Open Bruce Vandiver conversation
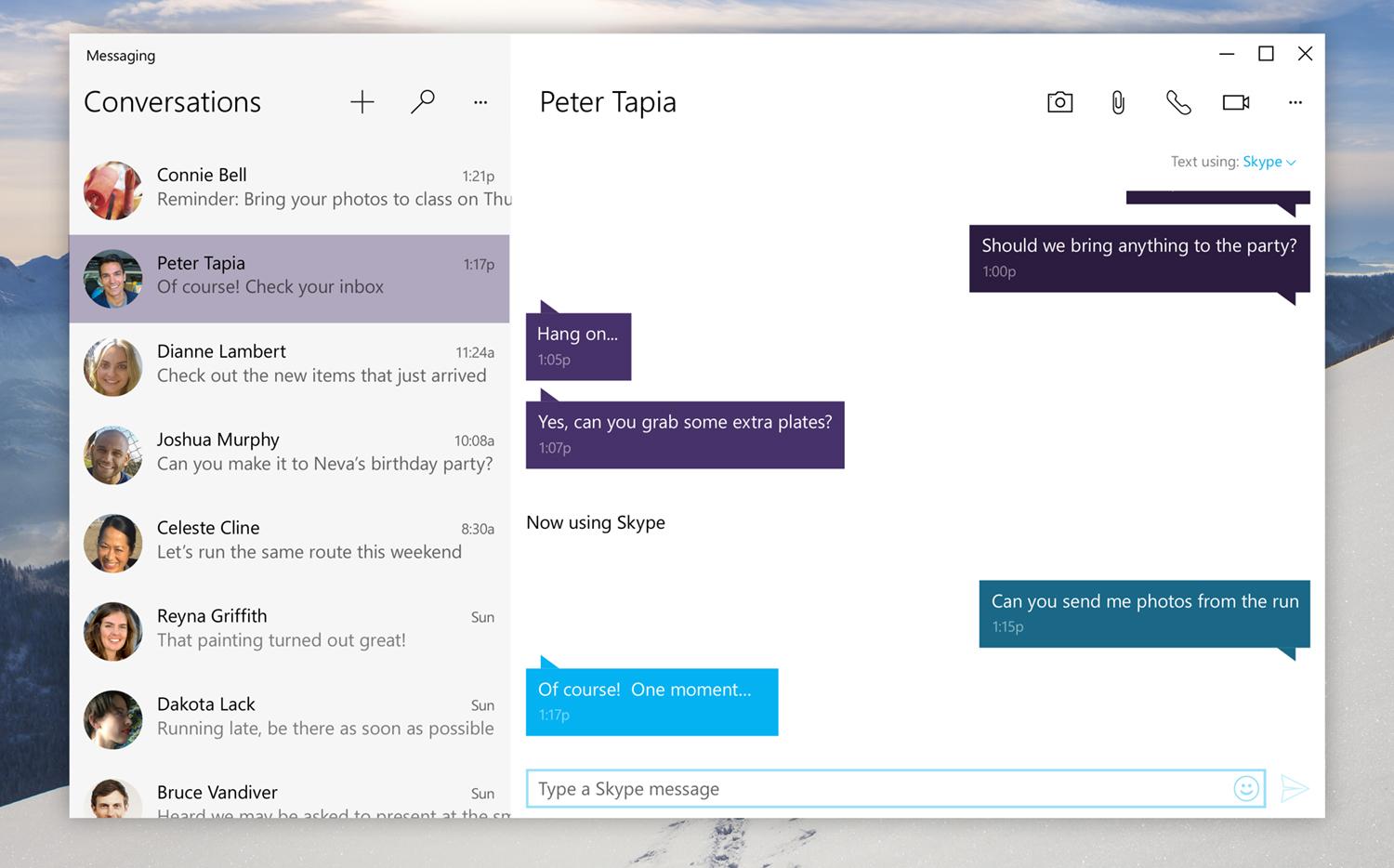 click(289, 792)
